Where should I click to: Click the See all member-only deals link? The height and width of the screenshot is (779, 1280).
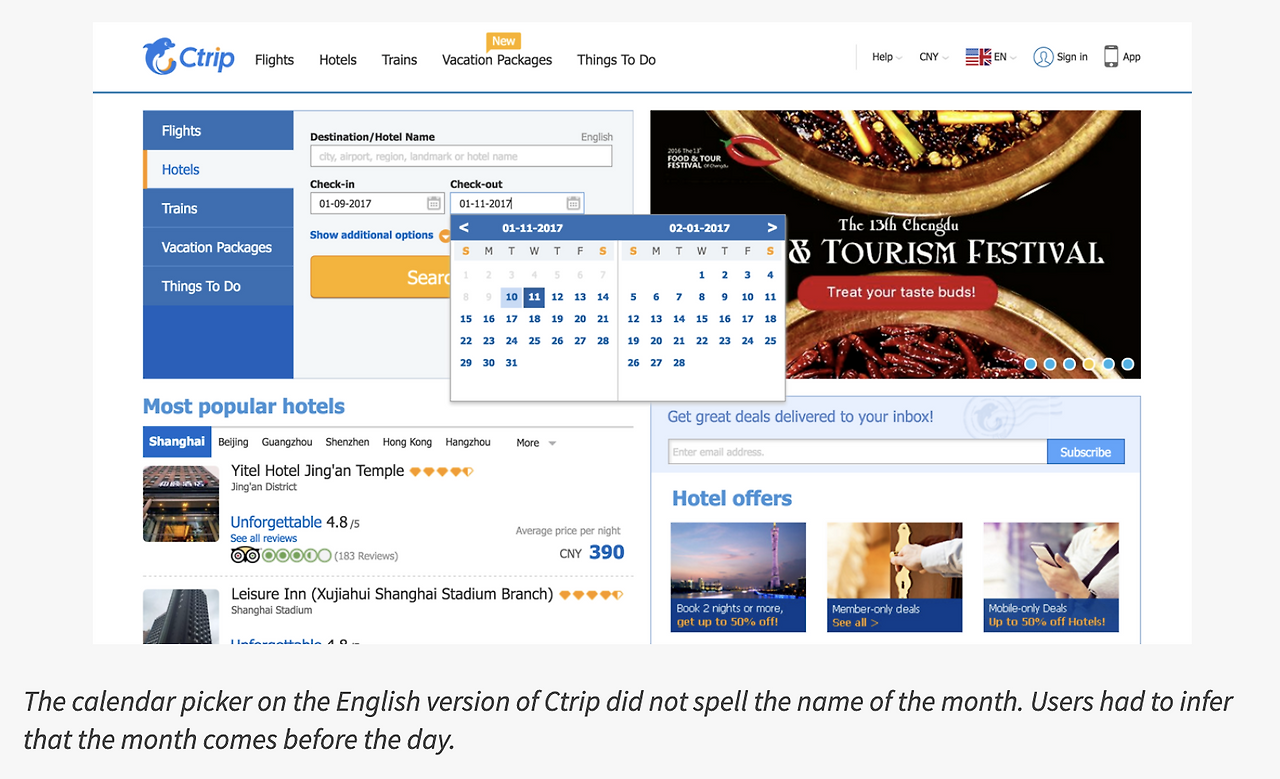pyautogui.click(x=855, y=623)
